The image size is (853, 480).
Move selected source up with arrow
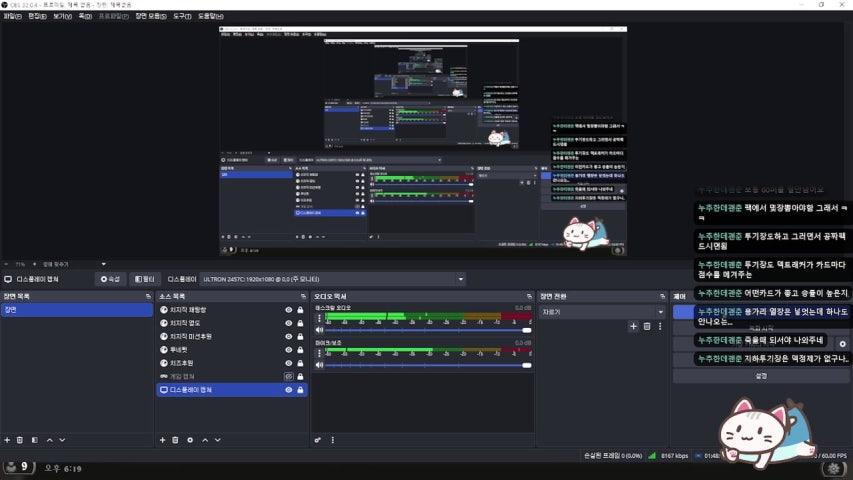point(204,440)
